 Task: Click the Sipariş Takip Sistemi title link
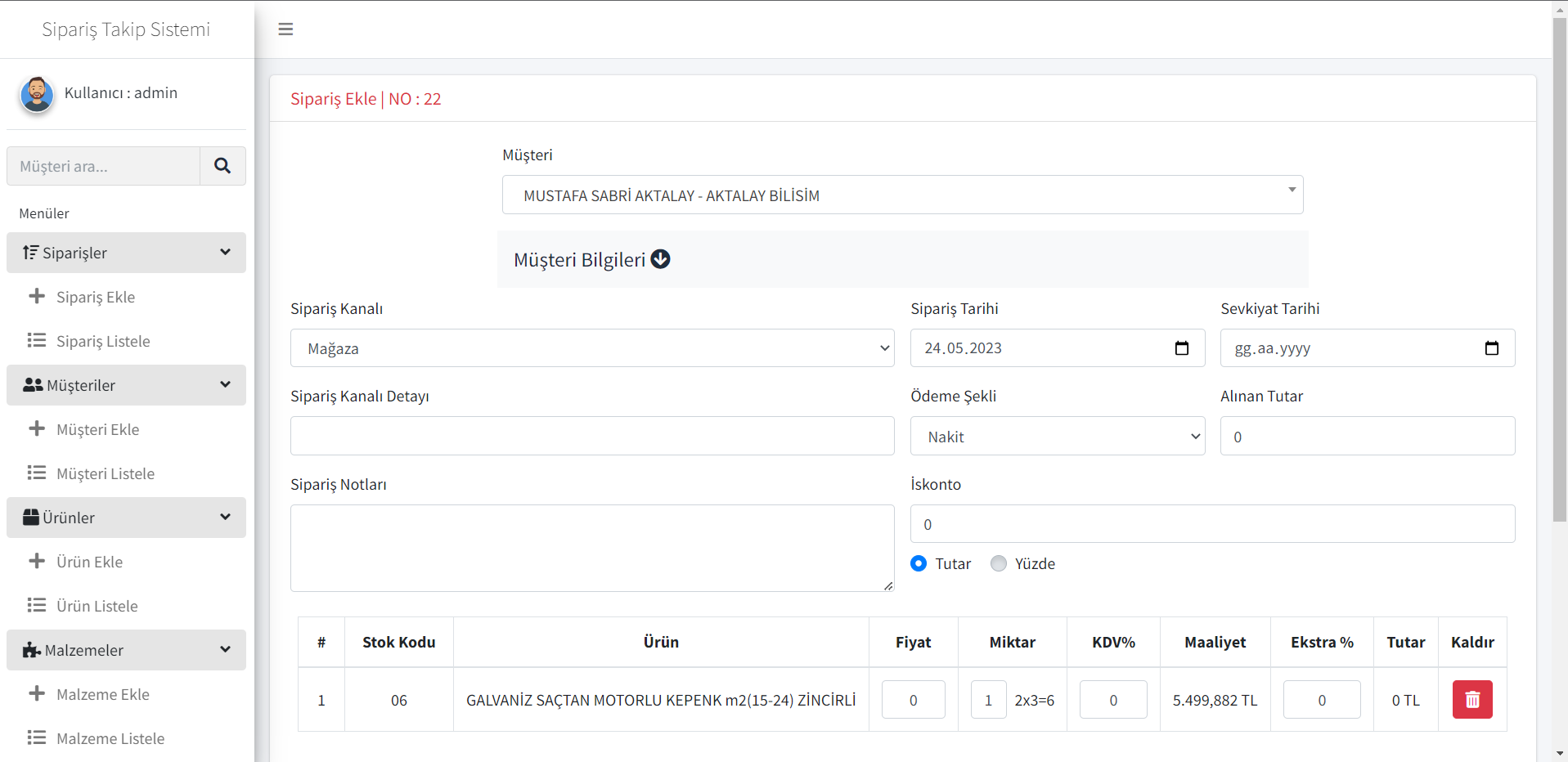126,29
